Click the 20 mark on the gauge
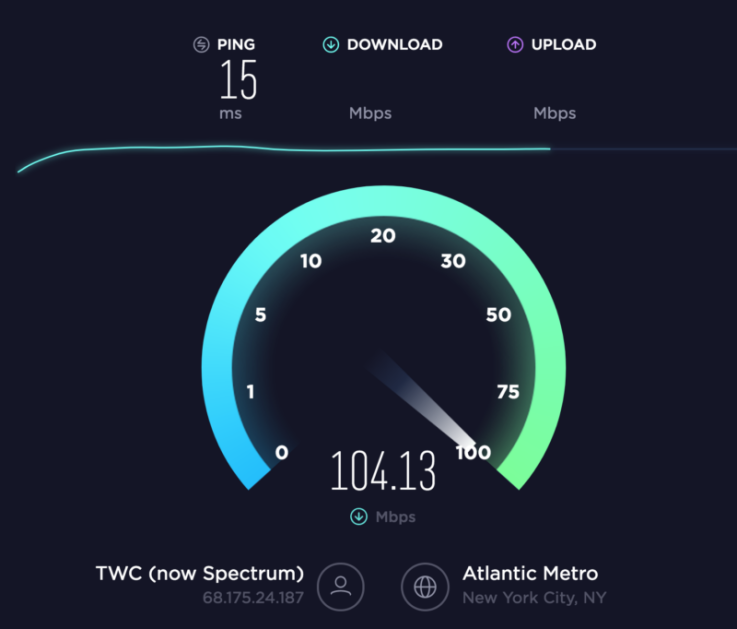Image resolution: width=737 pixels, height=629 pixels. point(383,236)
